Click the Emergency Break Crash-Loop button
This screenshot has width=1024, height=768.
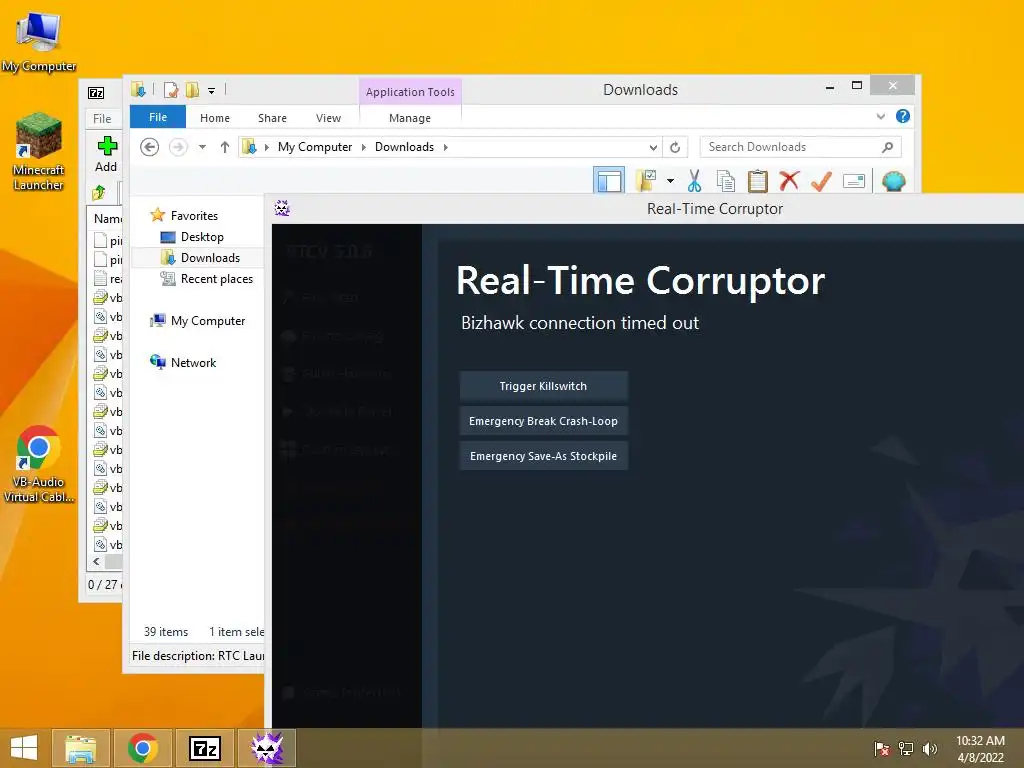pyautogui.click(x=543, y=421)
